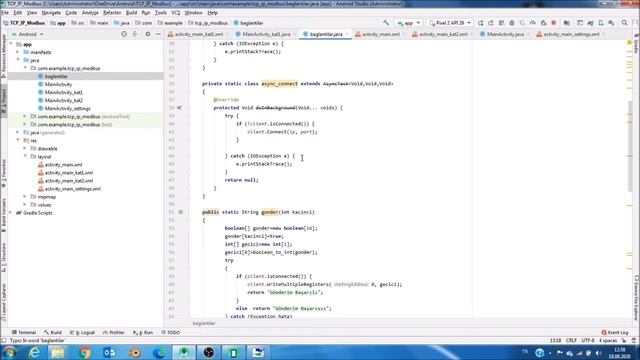The height and width of the screenshot is (360, 640).
Task: Open the Pixel 2 API 29 device dropdown
Action: point(450,23)
